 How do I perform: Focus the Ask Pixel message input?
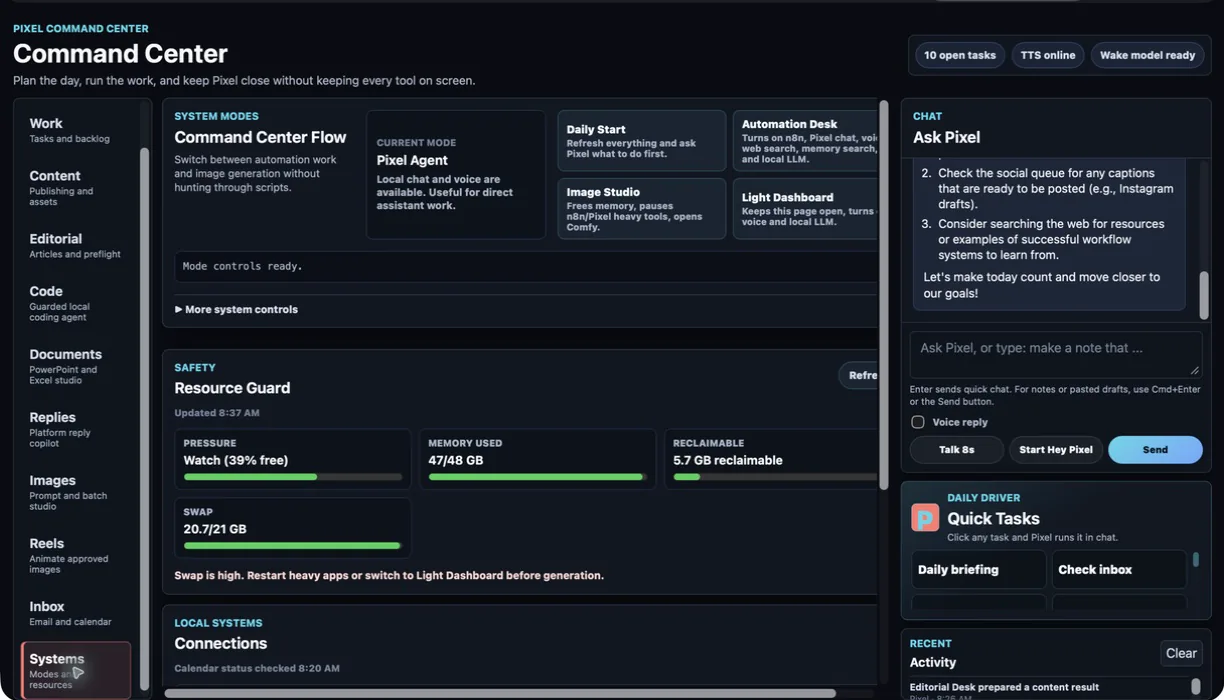[x=1056, y=354]
